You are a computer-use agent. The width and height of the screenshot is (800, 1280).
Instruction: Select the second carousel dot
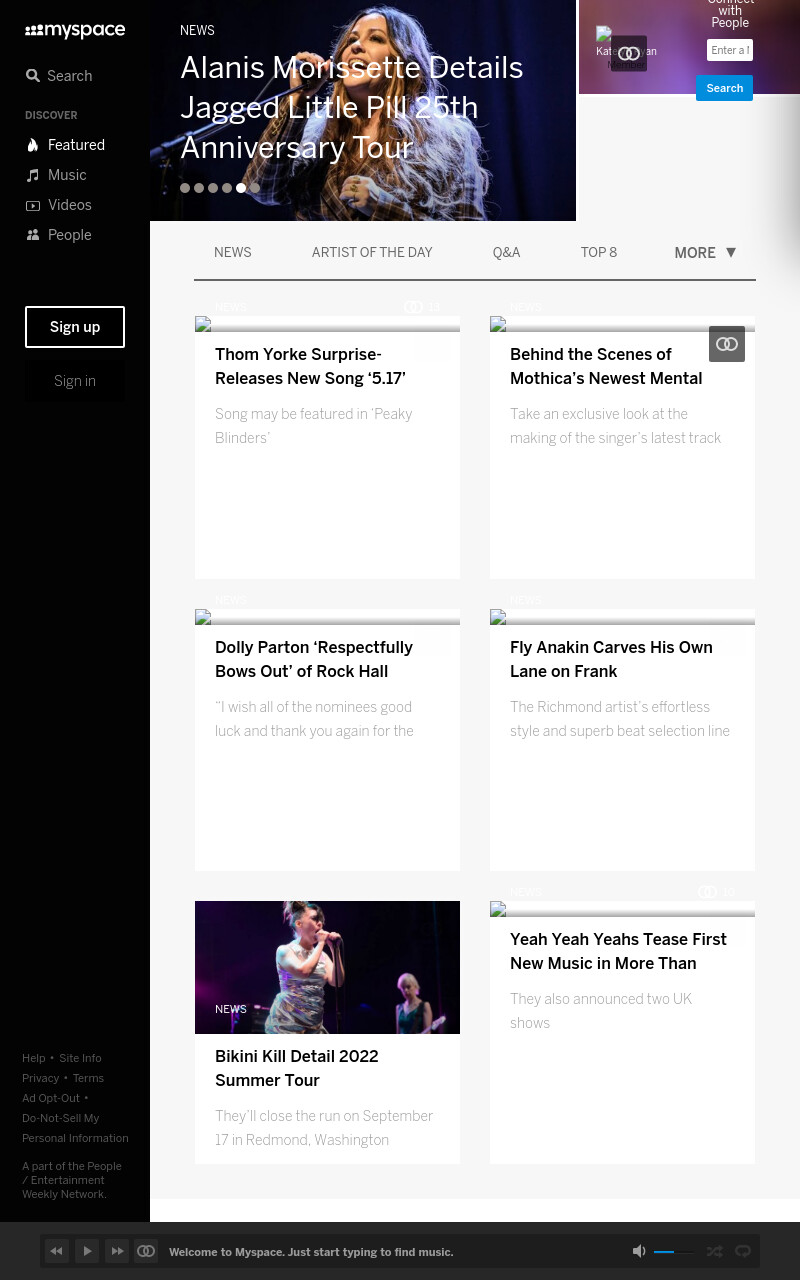click(x=199, y=188)
